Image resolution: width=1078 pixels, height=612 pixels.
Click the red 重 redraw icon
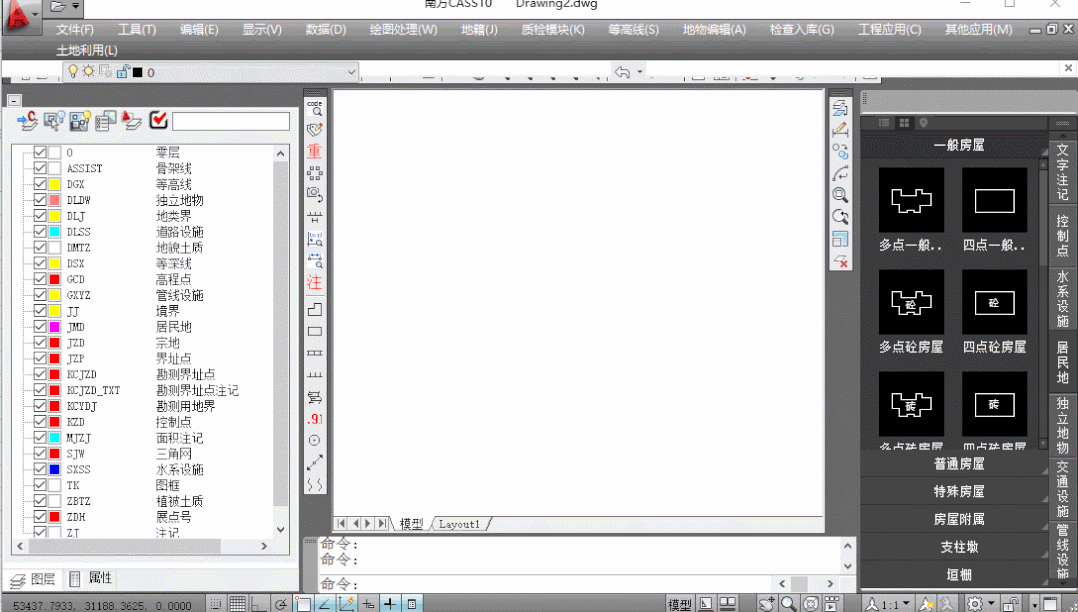click(x=314, y=151)
